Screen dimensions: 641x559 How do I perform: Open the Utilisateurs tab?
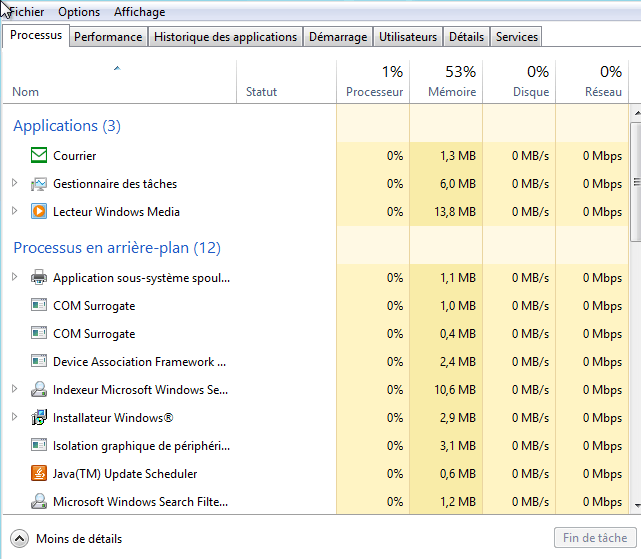coord(408,37)
